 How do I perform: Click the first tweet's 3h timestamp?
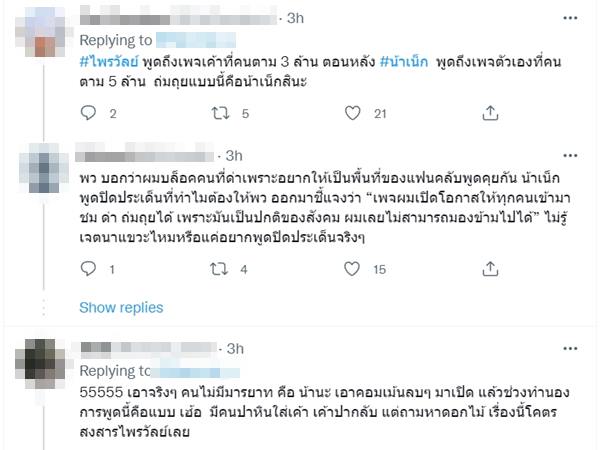[x=295, y=18]
